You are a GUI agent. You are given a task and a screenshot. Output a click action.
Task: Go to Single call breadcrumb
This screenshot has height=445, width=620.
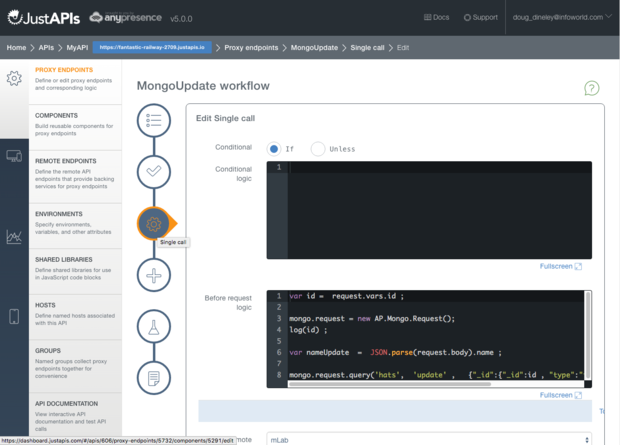(x=367, y=47)
